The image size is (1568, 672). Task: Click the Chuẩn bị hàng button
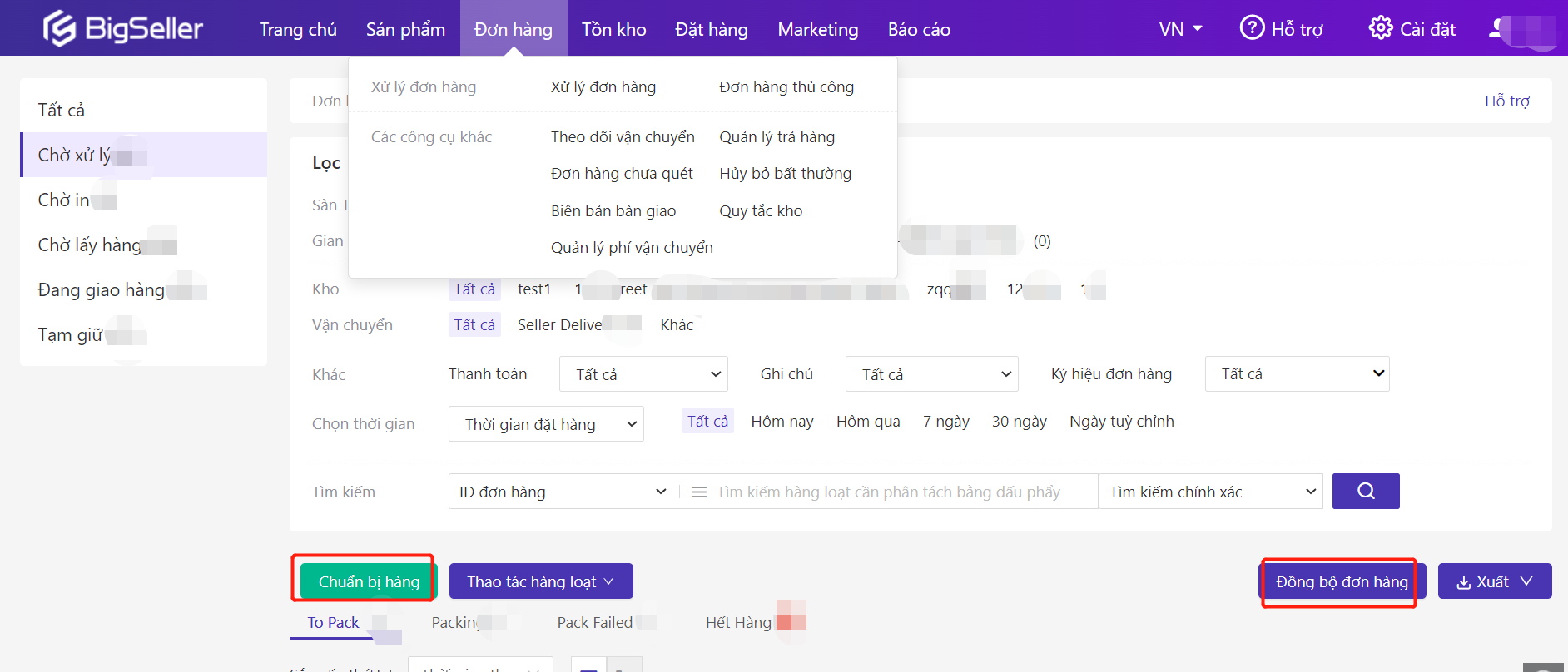tap(369, 581)
